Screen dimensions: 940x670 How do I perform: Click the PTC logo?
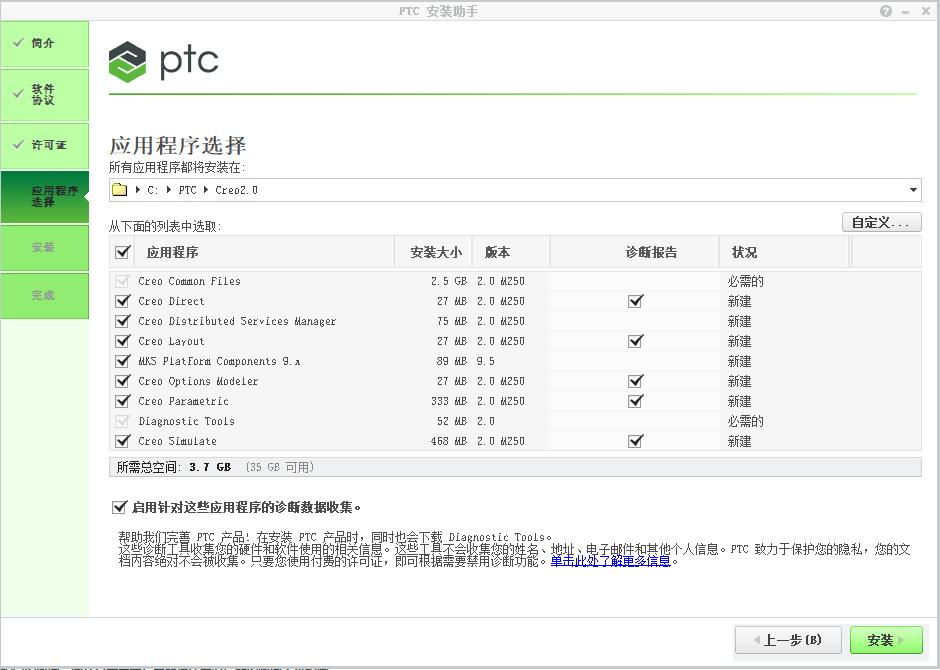click(x=163, y=61)
